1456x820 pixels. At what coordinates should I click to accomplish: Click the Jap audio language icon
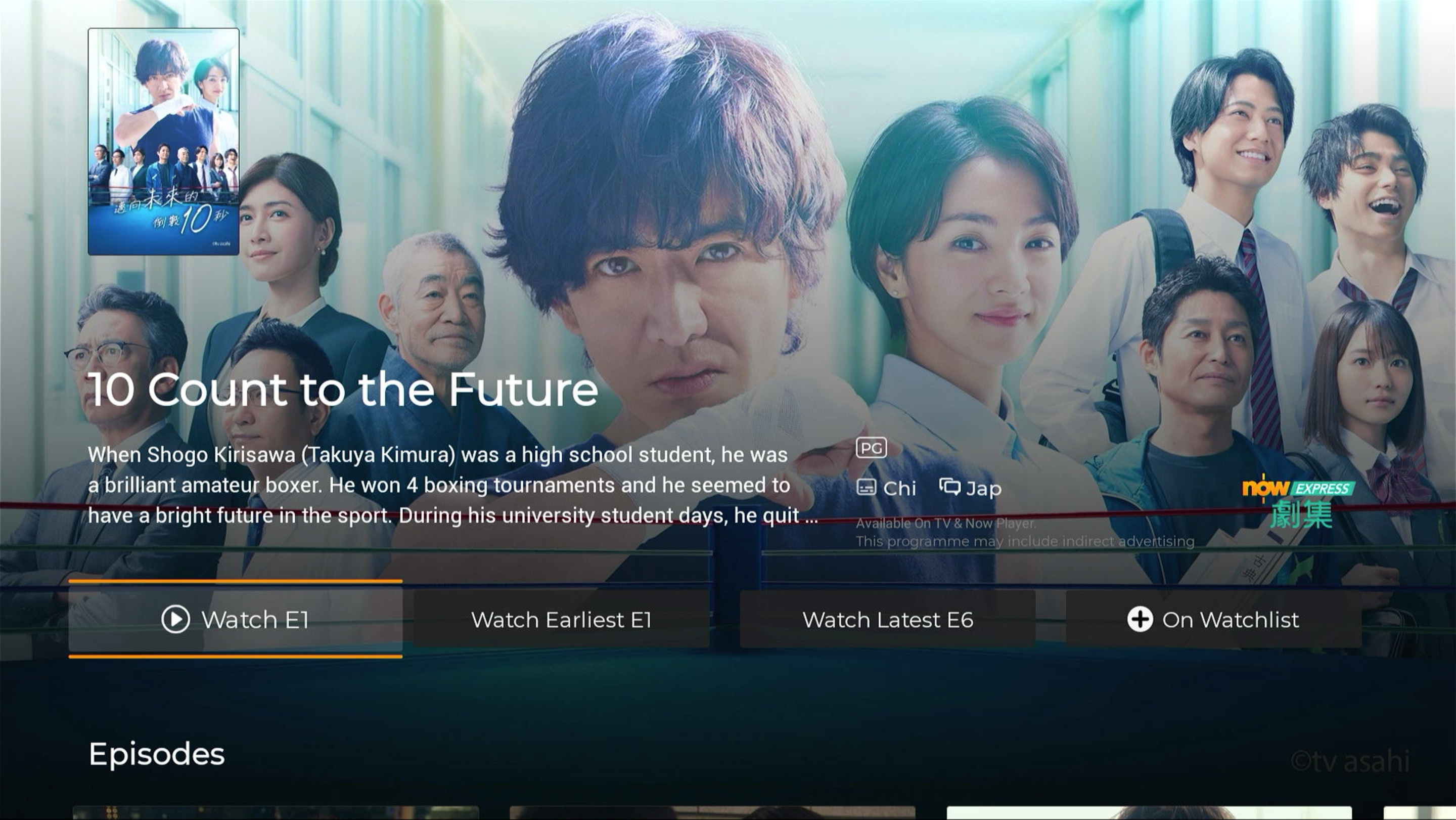click(x=949, y=486)
